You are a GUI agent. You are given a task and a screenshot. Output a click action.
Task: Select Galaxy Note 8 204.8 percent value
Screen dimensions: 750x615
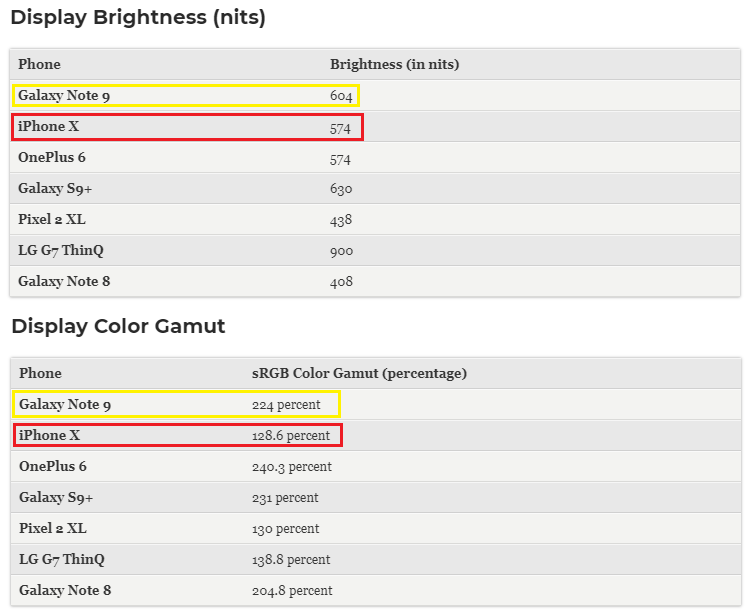292,591
